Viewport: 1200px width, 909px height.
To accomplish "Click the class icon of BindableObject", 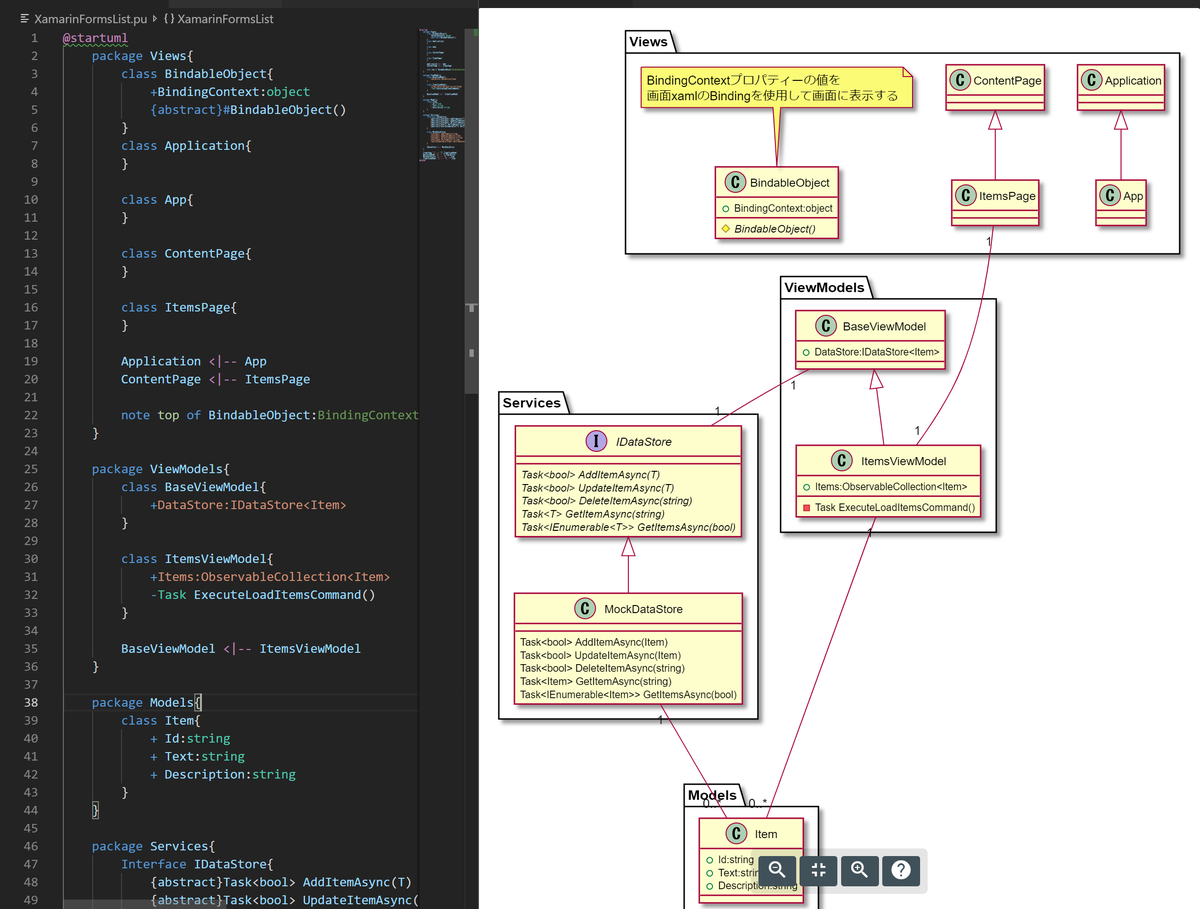I will click(735, 183).
